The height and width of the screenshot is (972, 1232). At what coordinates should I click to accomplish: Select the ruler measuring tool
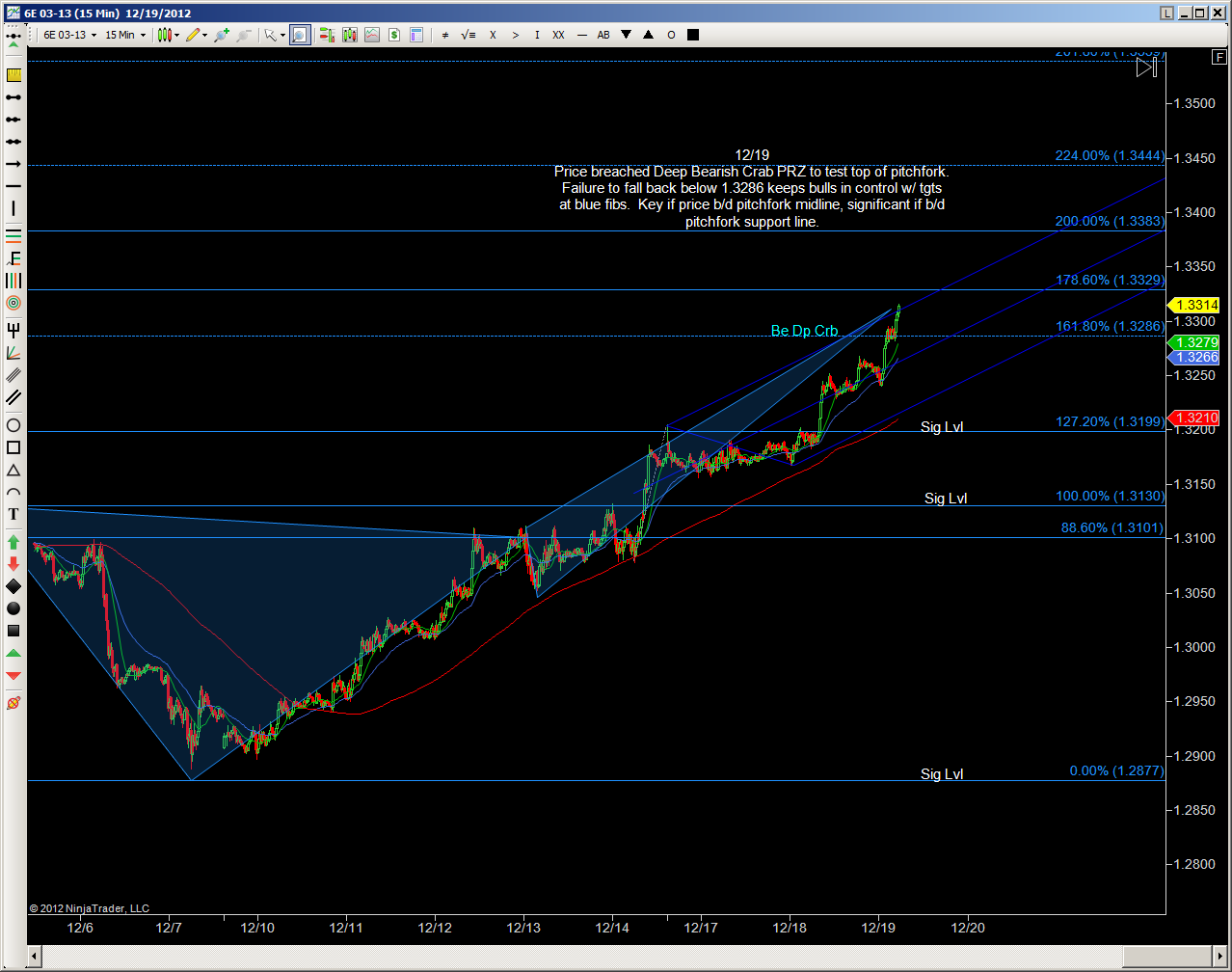click(13, 75)
